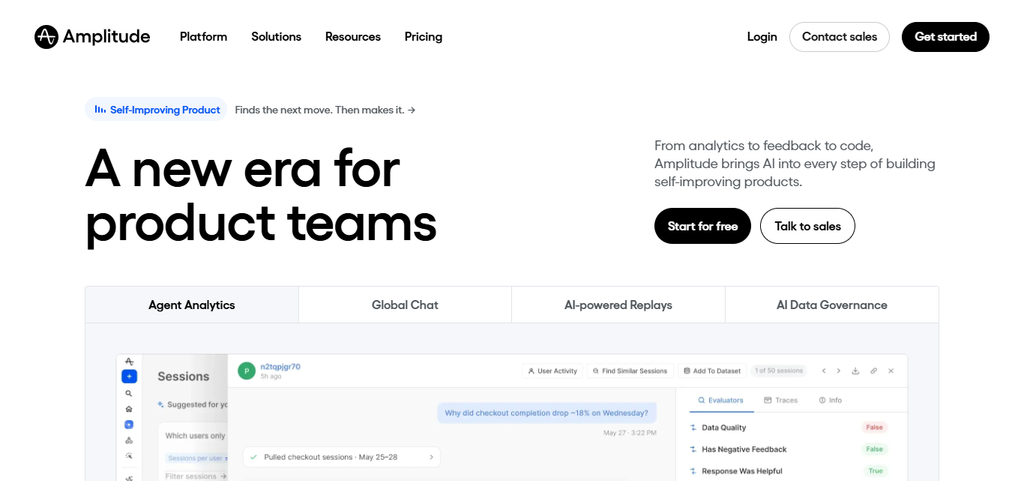
Task: Expand the Pulled checkout sessions step chevron
Action: [431, 458]
